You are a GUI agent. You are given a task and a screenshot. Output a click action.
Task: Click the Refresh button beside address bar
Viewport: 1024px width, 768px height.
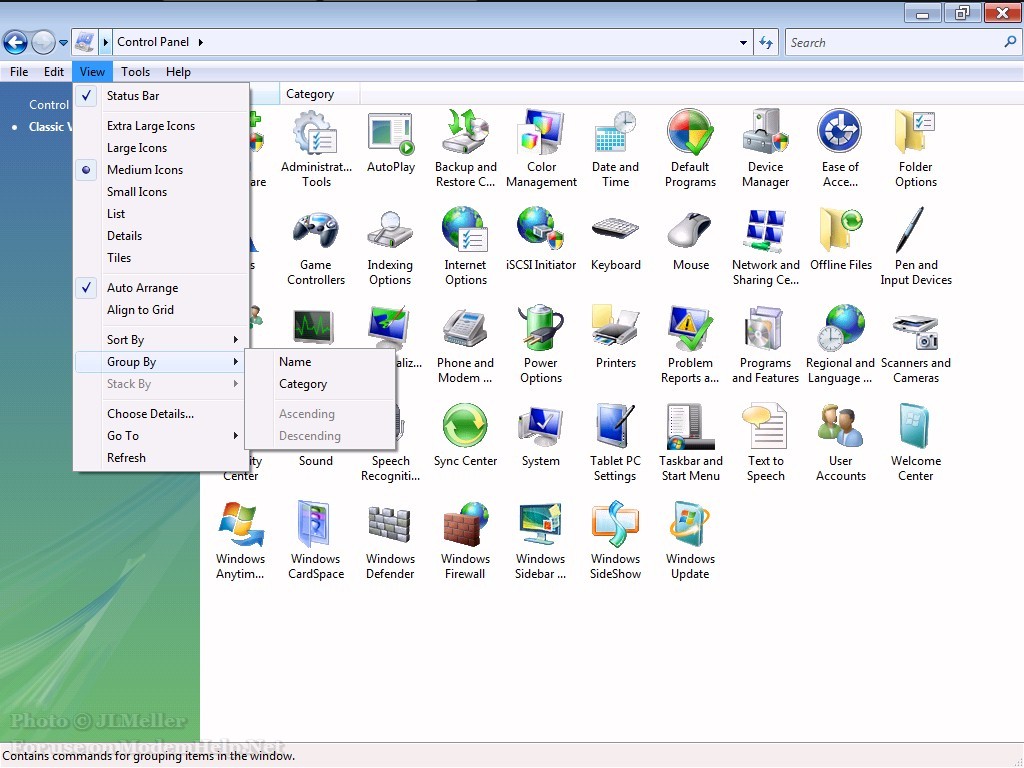coord(766,43)
